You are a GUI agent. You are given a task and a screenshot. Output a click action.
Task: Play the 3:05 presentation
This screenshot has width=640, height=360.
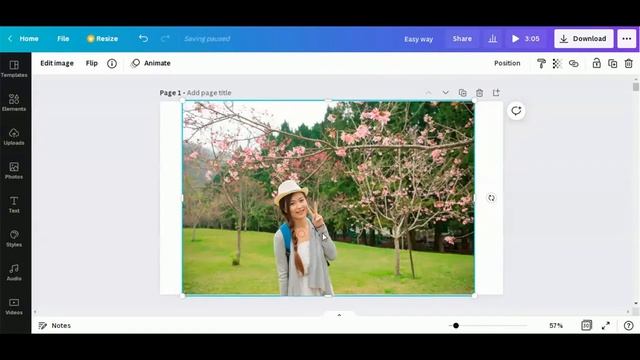tap(526, 39)
